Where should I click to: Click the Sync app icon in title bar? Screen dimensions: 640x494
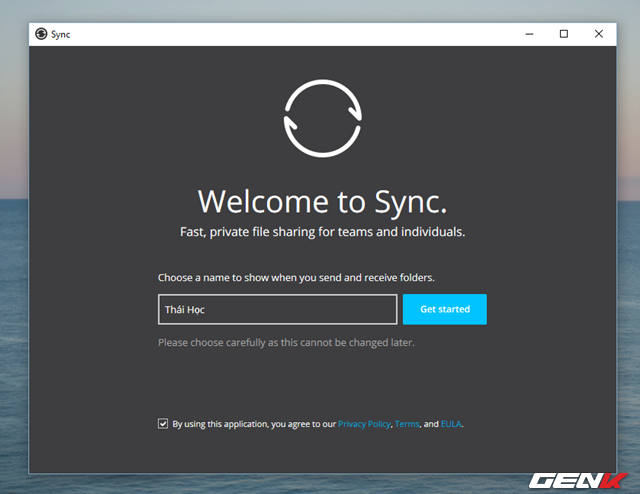pos(41,33)
